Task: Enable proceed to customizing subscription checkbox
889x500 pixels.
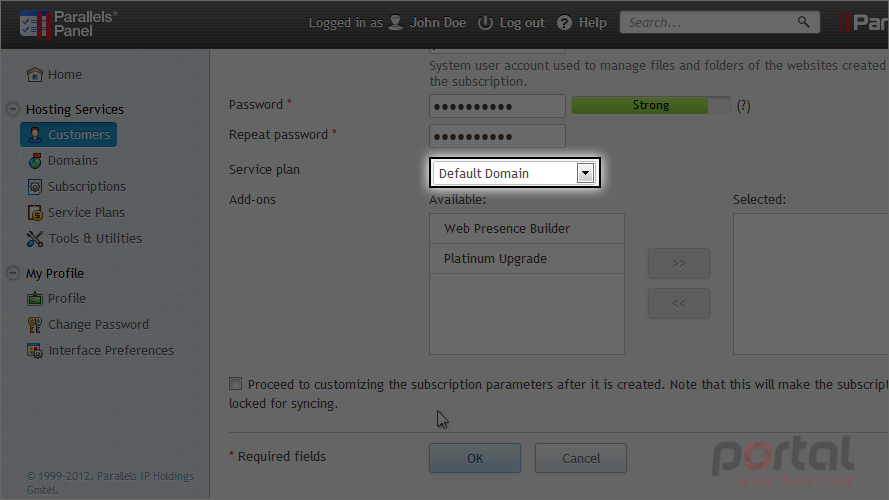Action: coord(235,384)
